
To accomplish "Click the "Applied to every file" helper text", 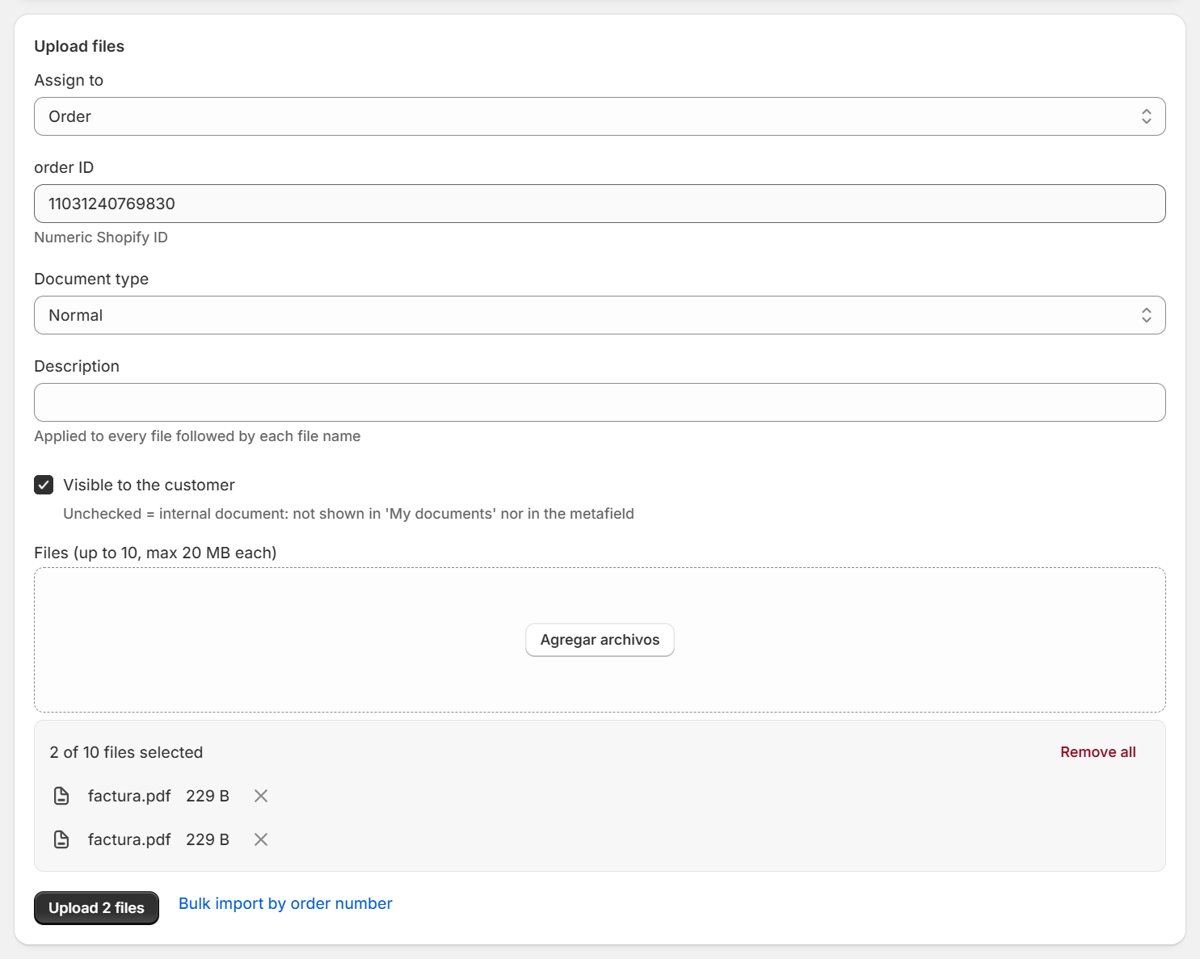I will click(197, 436).
